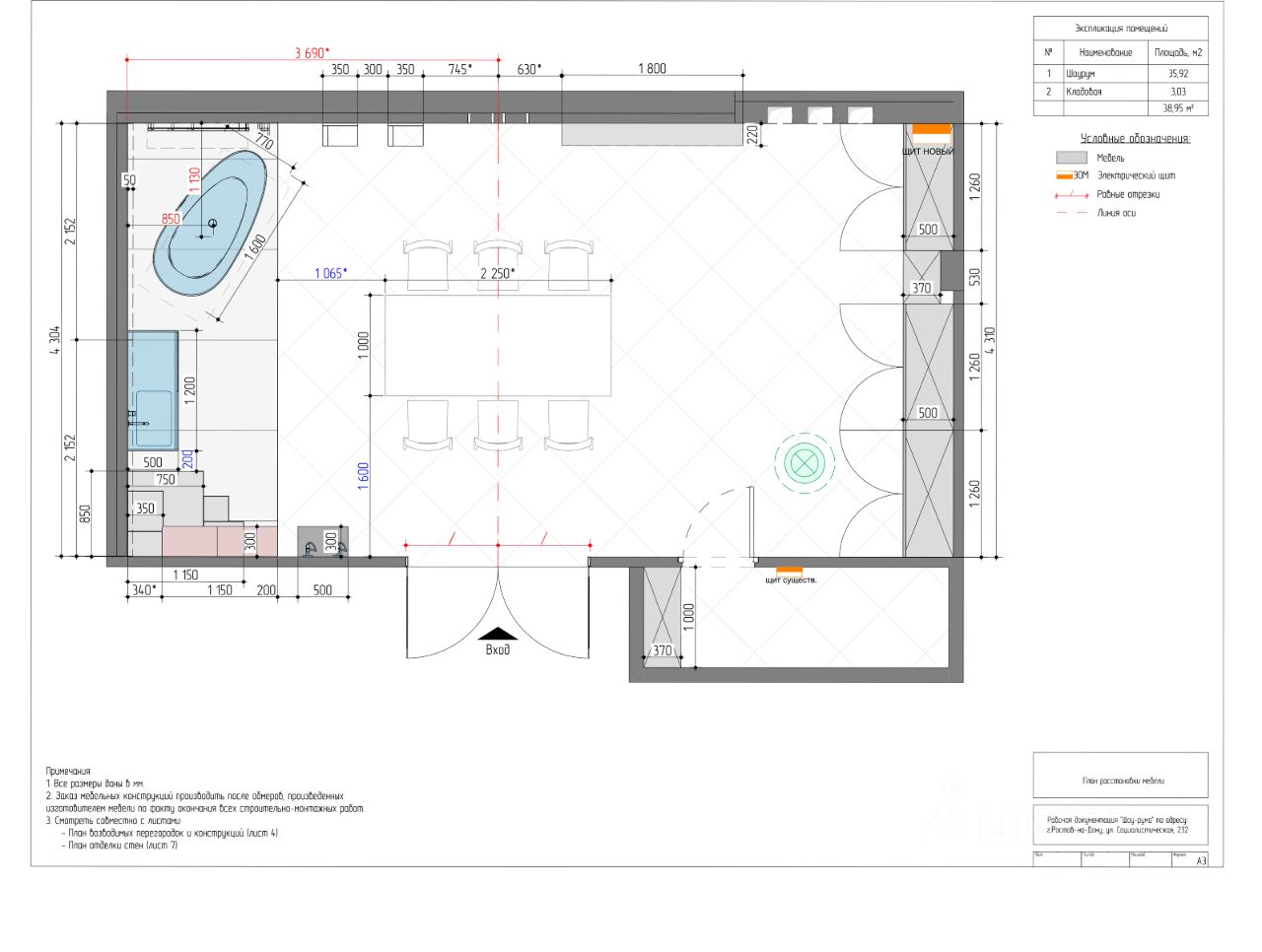
Task: Select the freestanding oval bathtub
Action: point(210,223)
